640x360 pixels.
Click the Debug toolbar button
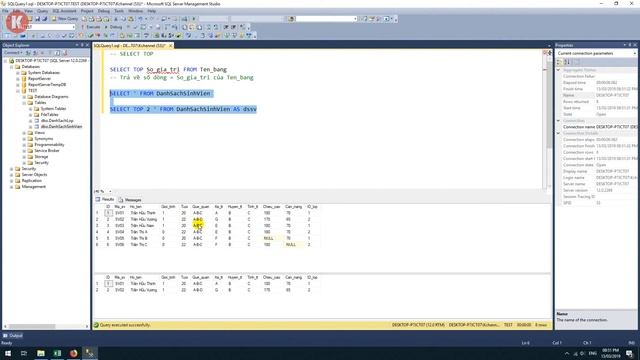point(114,27)
